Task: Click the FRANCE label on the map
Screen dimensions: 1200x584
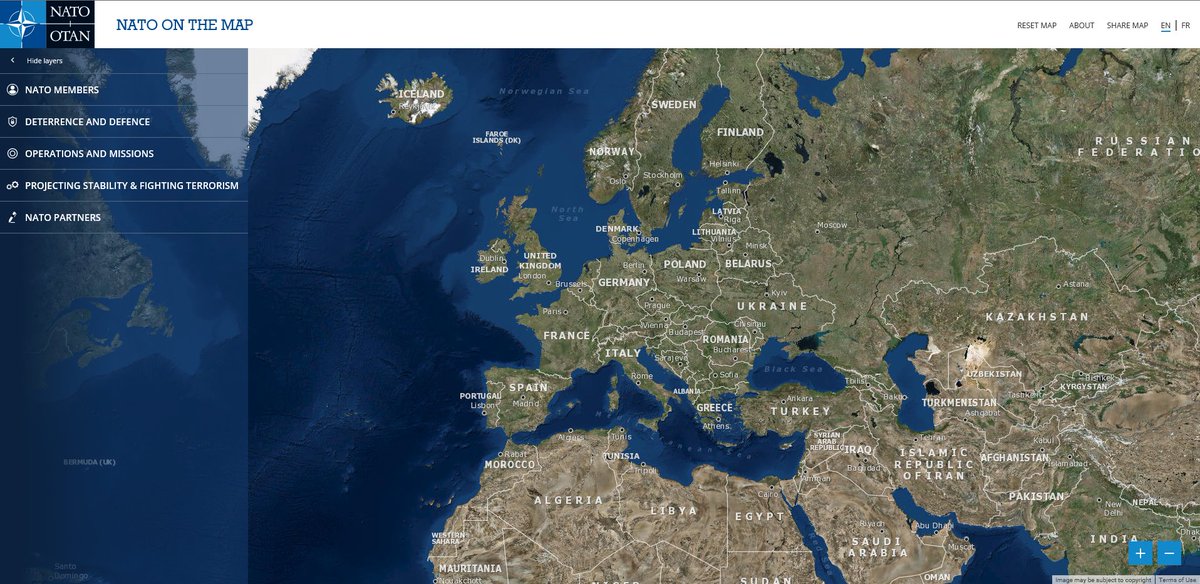Action: coord(567,336)
